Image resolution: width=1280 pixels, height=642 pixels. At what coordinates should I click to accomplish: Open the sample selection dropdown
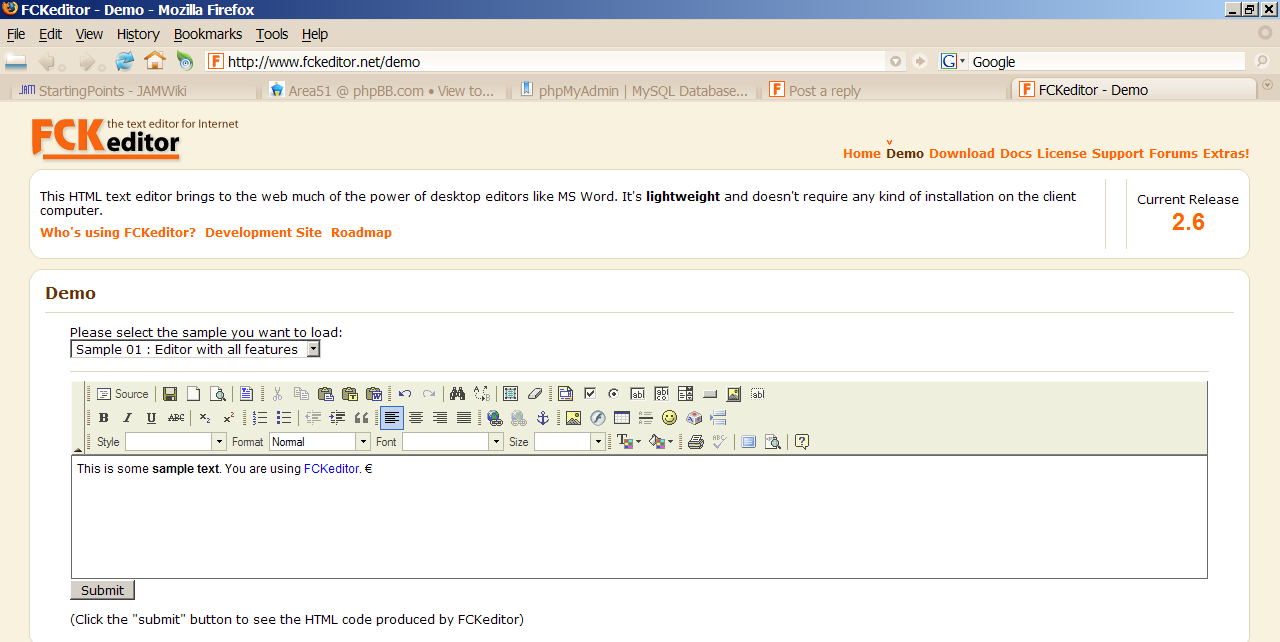click(195, 349)
